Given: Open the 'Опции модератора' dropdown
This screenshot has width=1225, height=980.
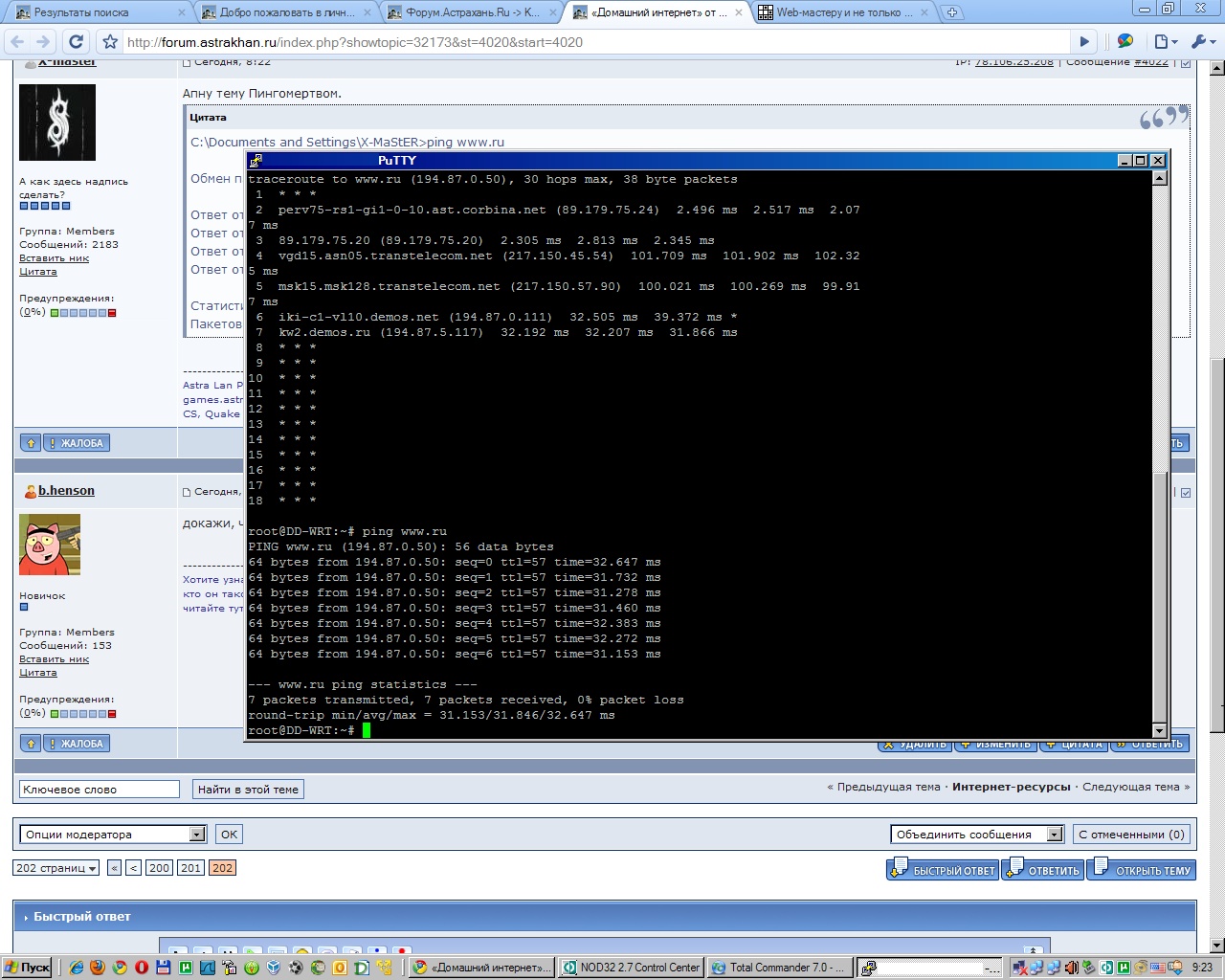Looking at the screenshot, I should tap(113, 835).
